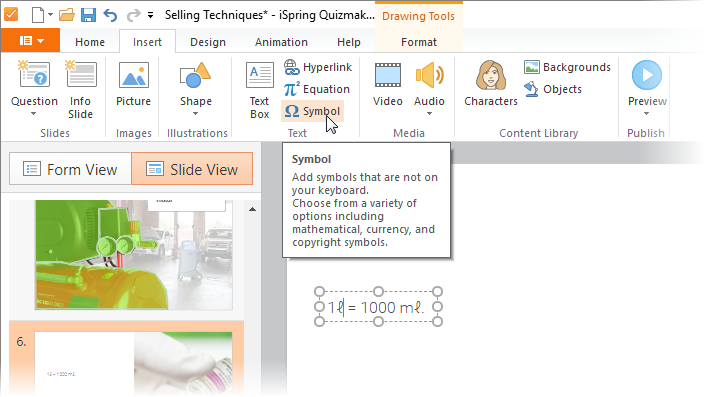Open the Help tab
This screenshot has height=397, width=705.
coord(348,42)
